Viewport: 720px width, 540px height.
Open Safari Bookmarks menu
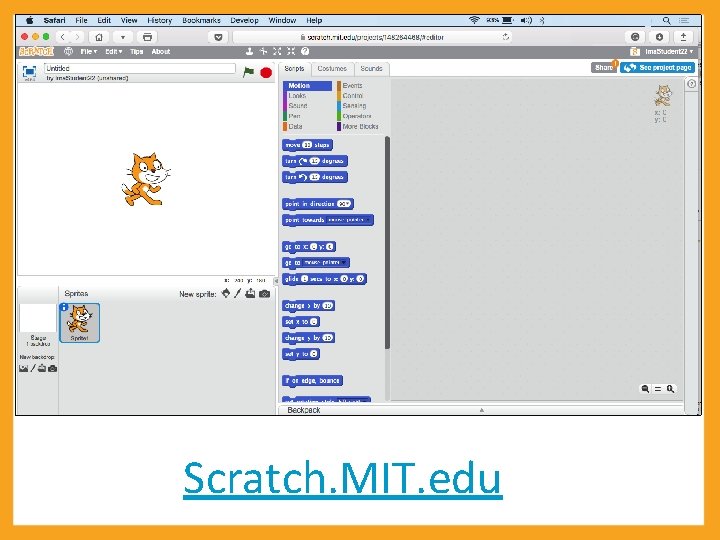(x=202, y=20)
